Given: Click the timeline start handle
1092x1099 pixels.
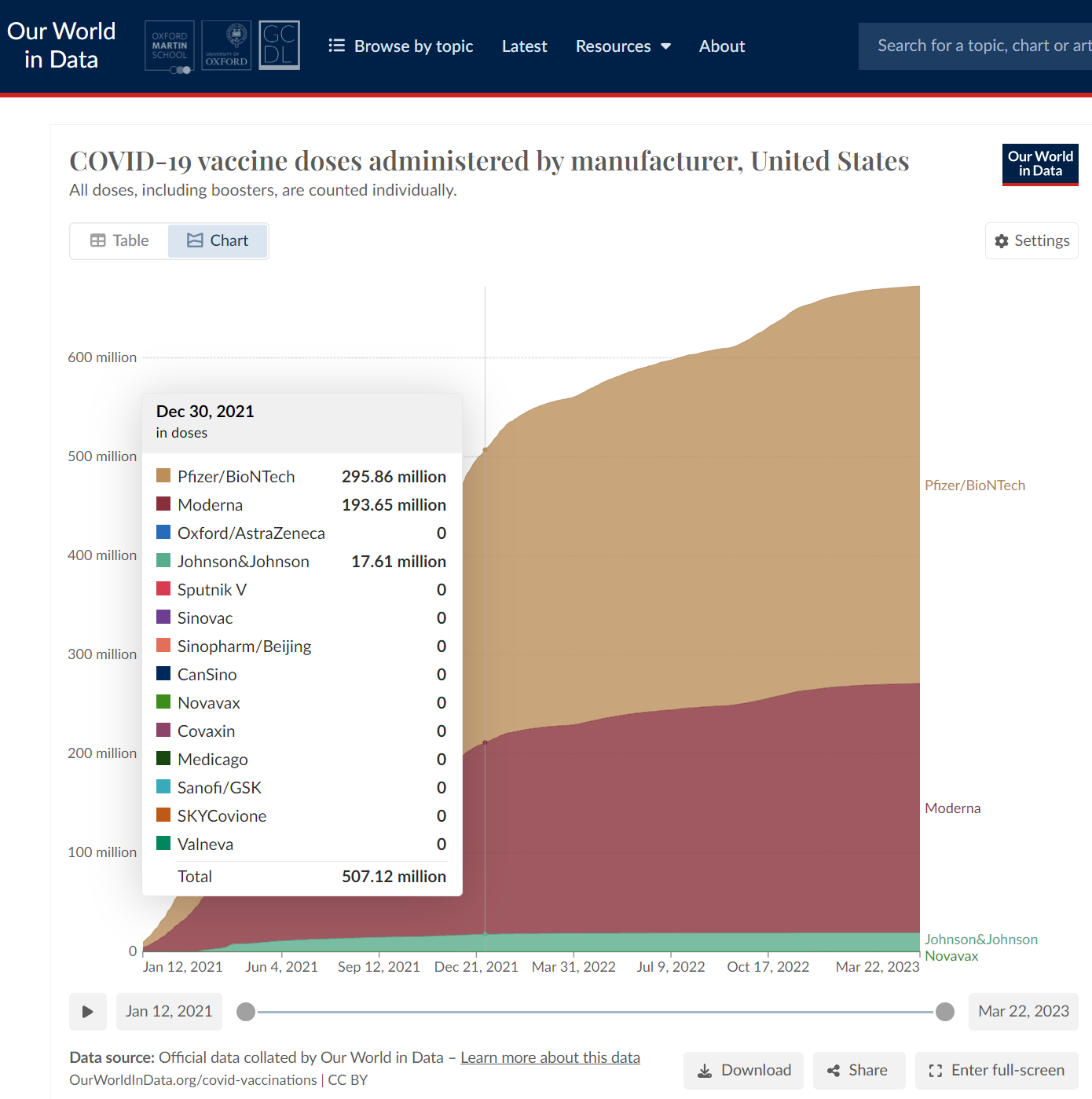Looking at the screenshot, I should click(x=246, y=1012).
